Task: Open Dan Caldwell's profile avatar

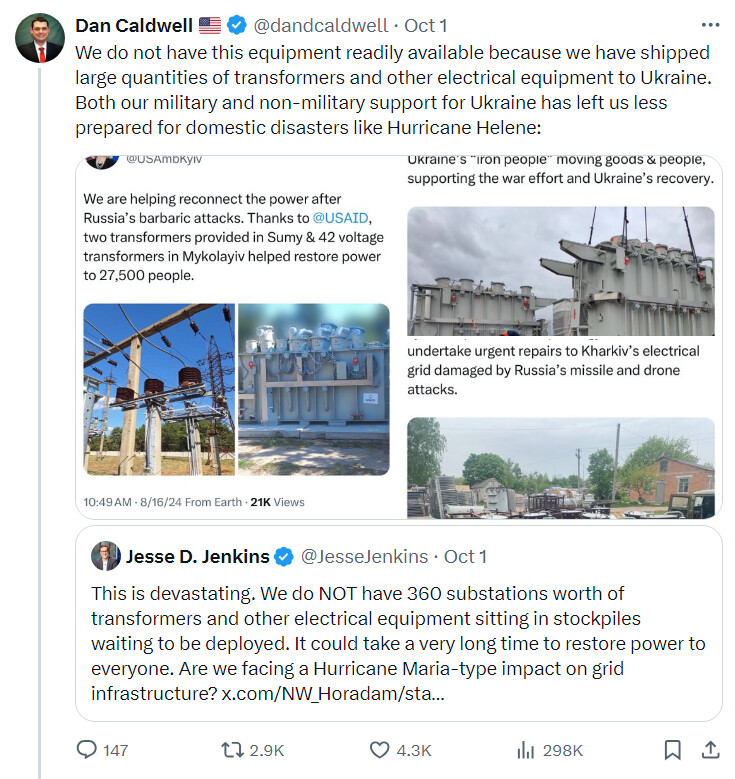Action: (40, 39)
